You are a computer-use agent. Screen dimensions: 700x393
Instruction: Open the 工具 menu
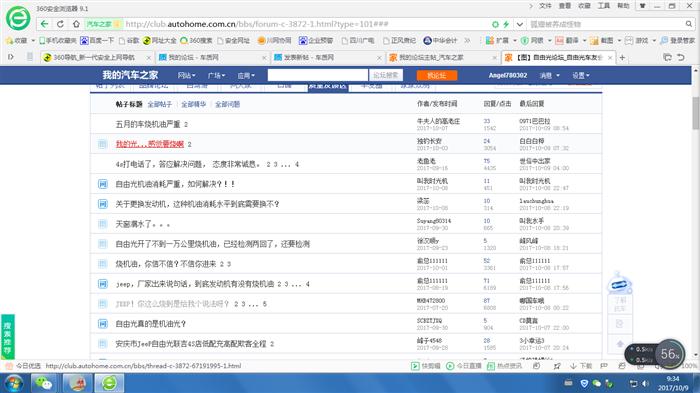(604, 6)
